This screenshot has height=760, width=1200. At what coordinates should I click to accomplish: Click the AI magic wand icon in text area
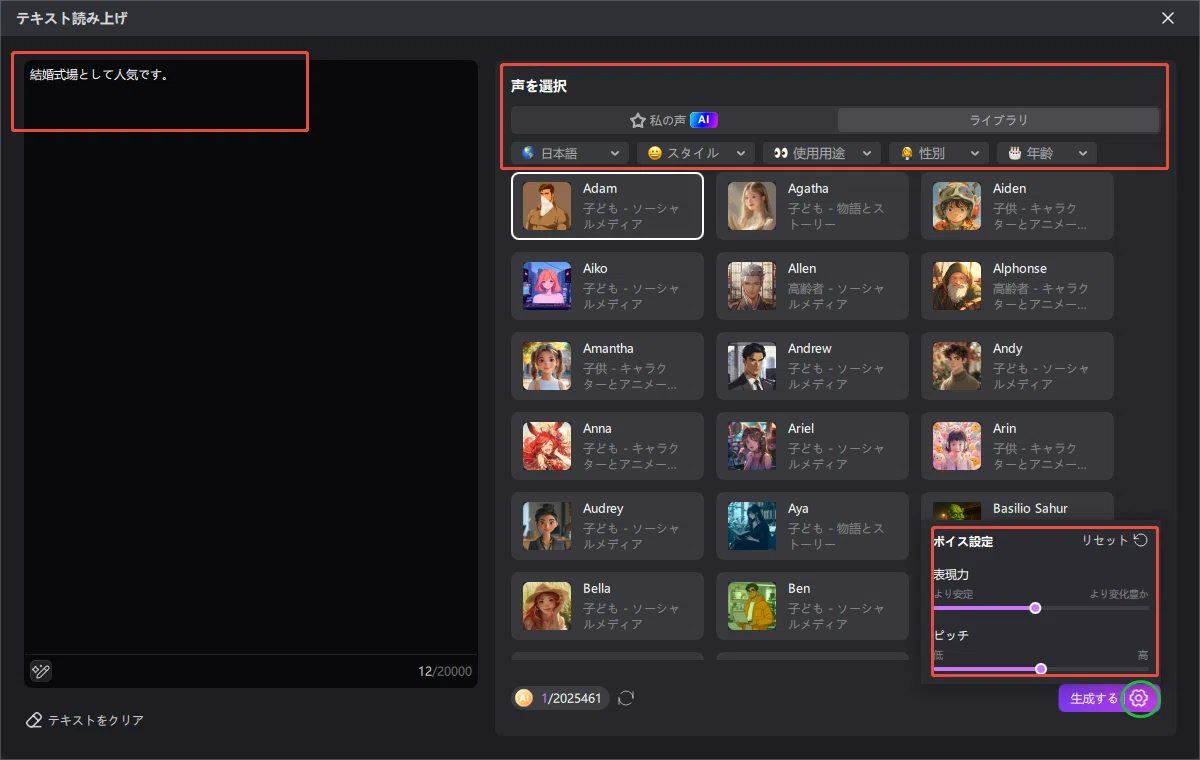40,671
